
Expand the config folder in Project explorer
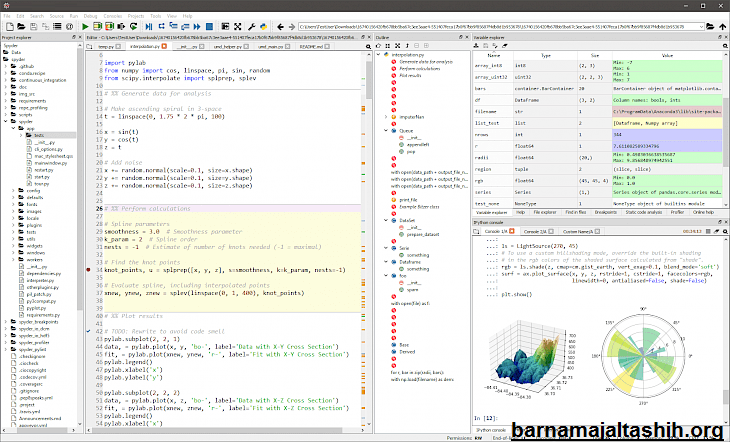(x=13, y=190)
